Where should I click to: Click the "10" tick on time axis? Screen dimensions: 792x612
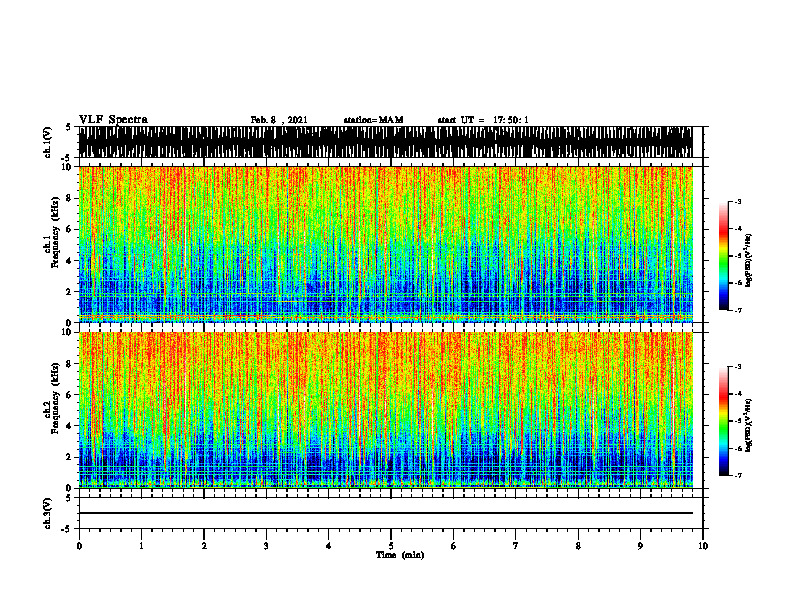(x=703, y=546)
